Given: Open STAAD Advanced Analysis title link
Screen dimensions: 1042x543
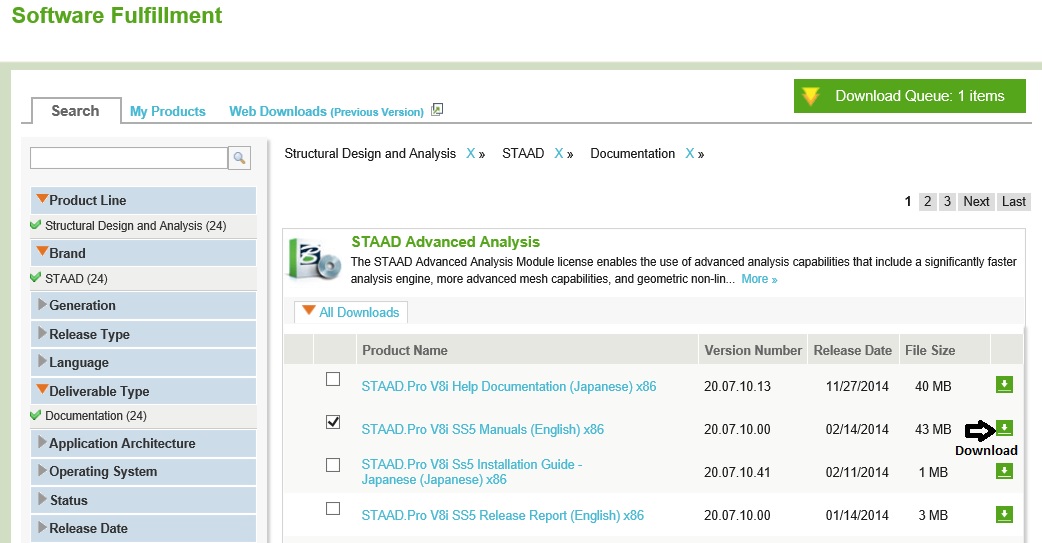Looking at the screenshot, I should (x=445, y=242).
